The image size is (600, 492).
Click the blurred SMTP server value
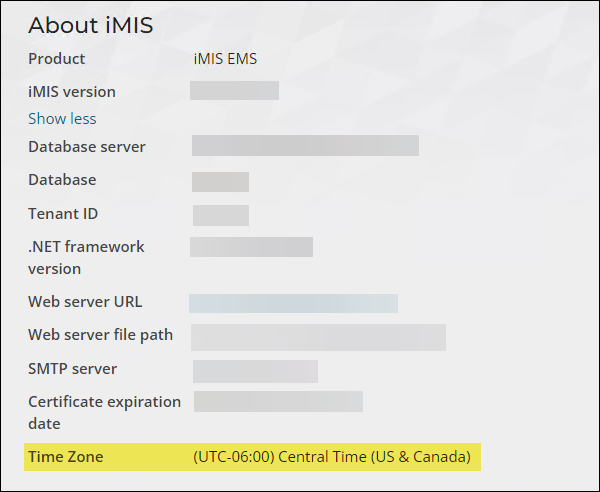pyautogui.click(x=255, y=371)
